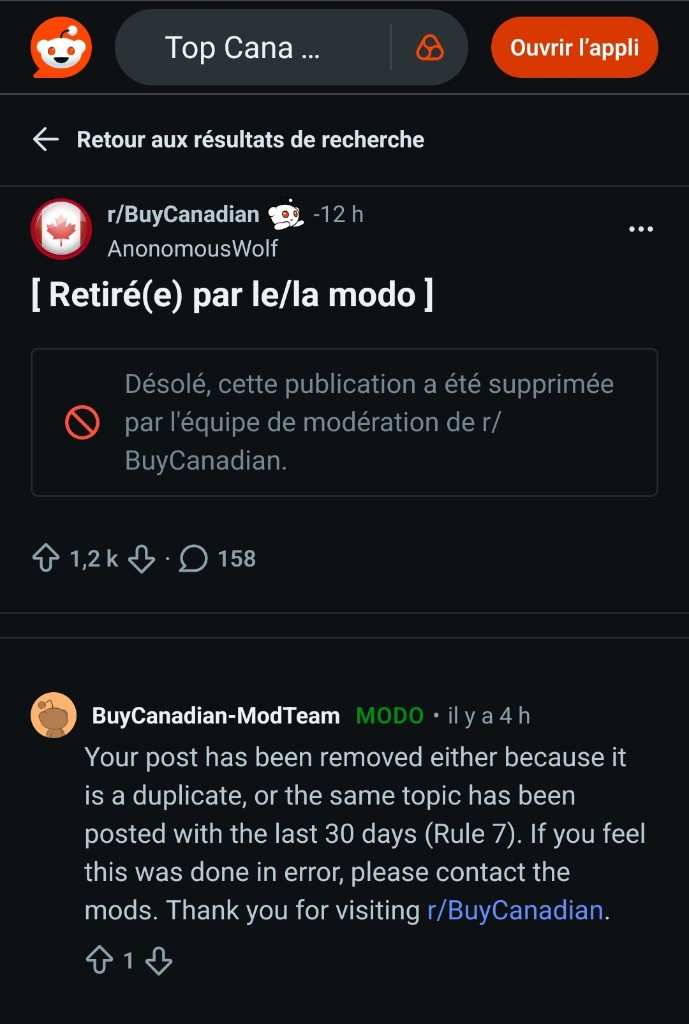
Task: Click the removed-post prohibition icon
Action: 83,423
